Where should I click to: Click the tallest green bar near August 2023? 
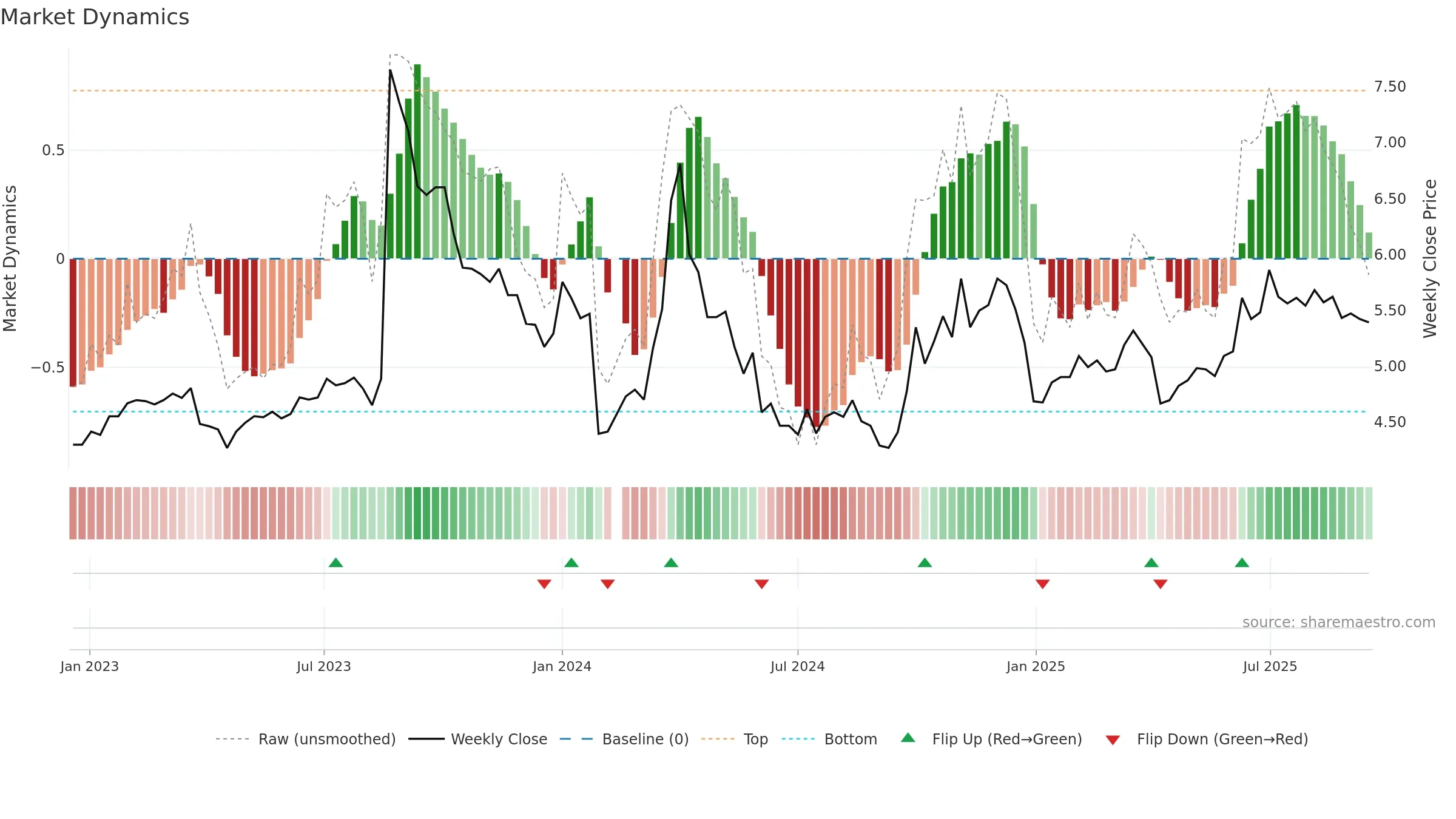[417, 161]
